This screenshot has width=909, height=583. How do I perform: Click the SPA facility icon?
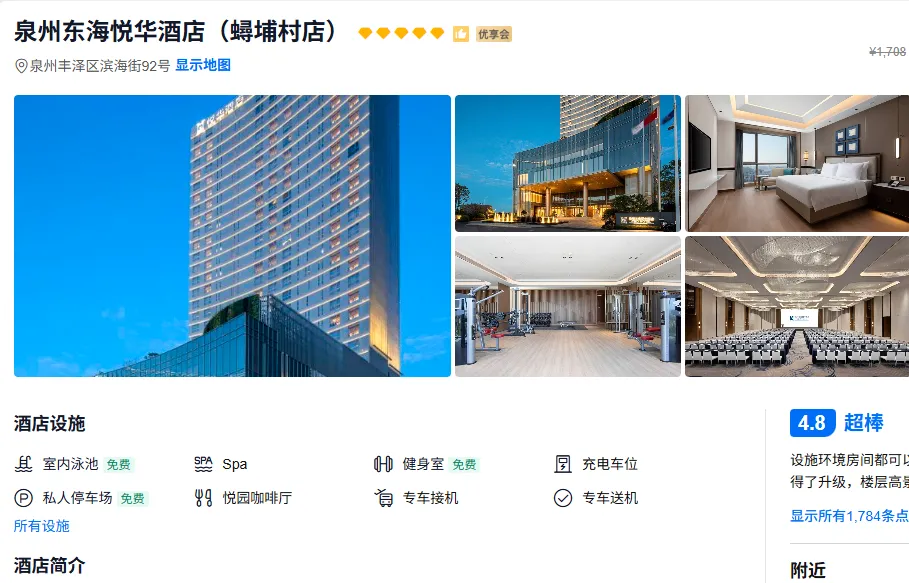[203, 464]
